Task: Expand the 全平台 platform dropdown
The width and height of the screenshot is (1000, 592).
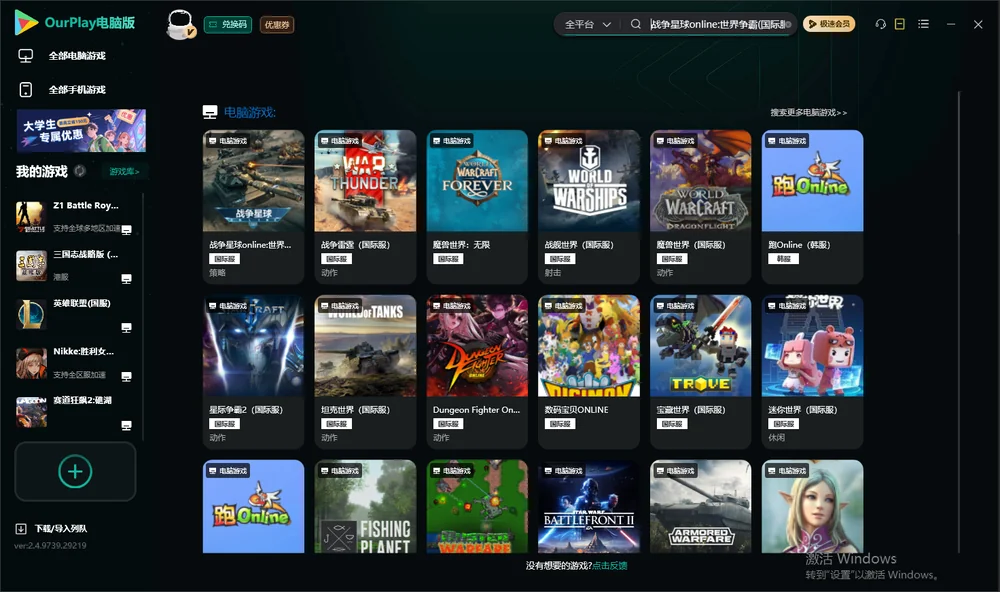Action: 587,24
